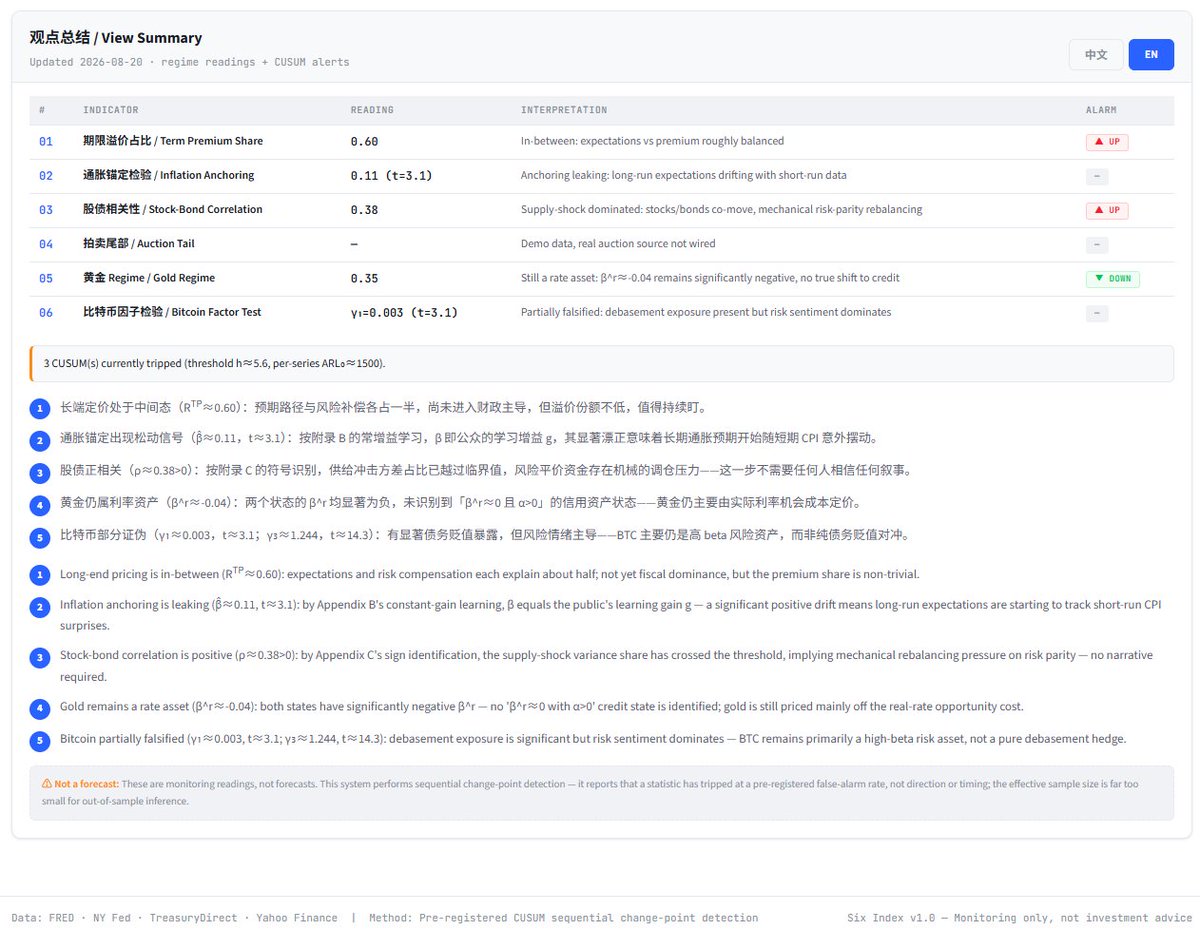Image resolution: width=1200 pixels, height=930 pixels.
Task: Click numbered bullet 2 beside 通胀锚定出现松动信号
Action: pyautogui.click(x=39, y=440)
